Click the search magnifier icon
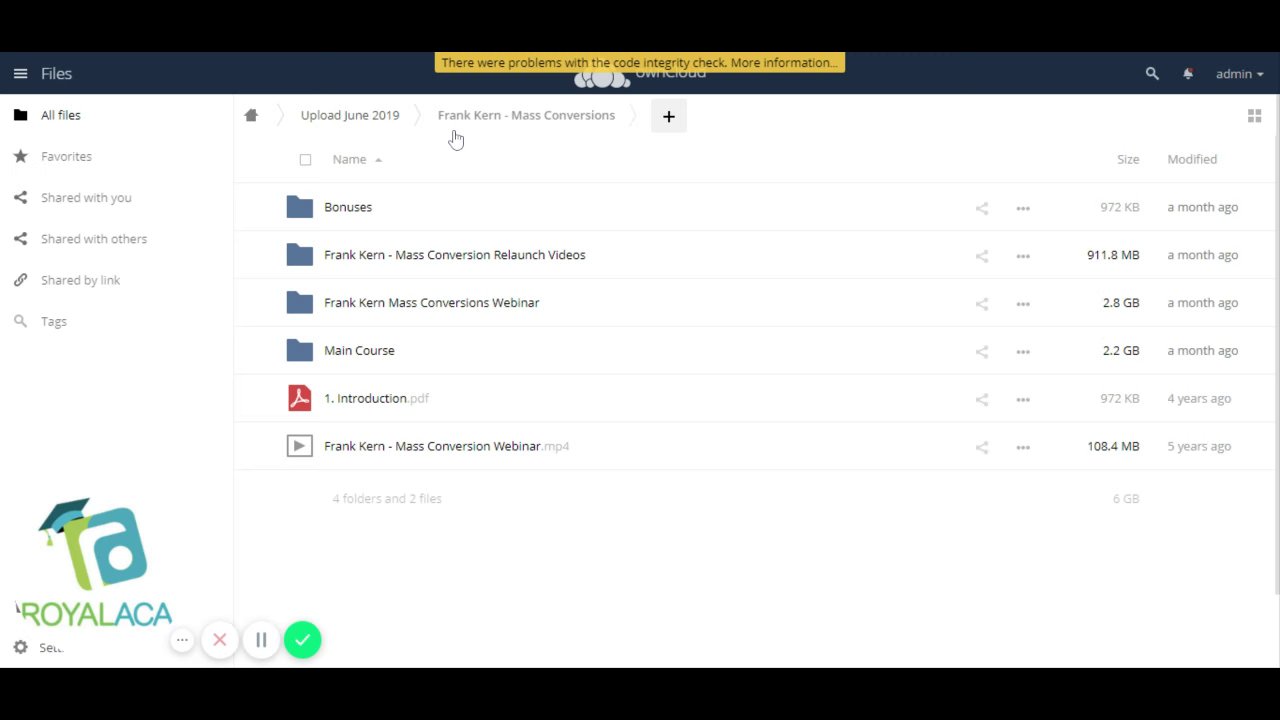The height and width of the screenshot is (720, 1280). point(1152,73)
